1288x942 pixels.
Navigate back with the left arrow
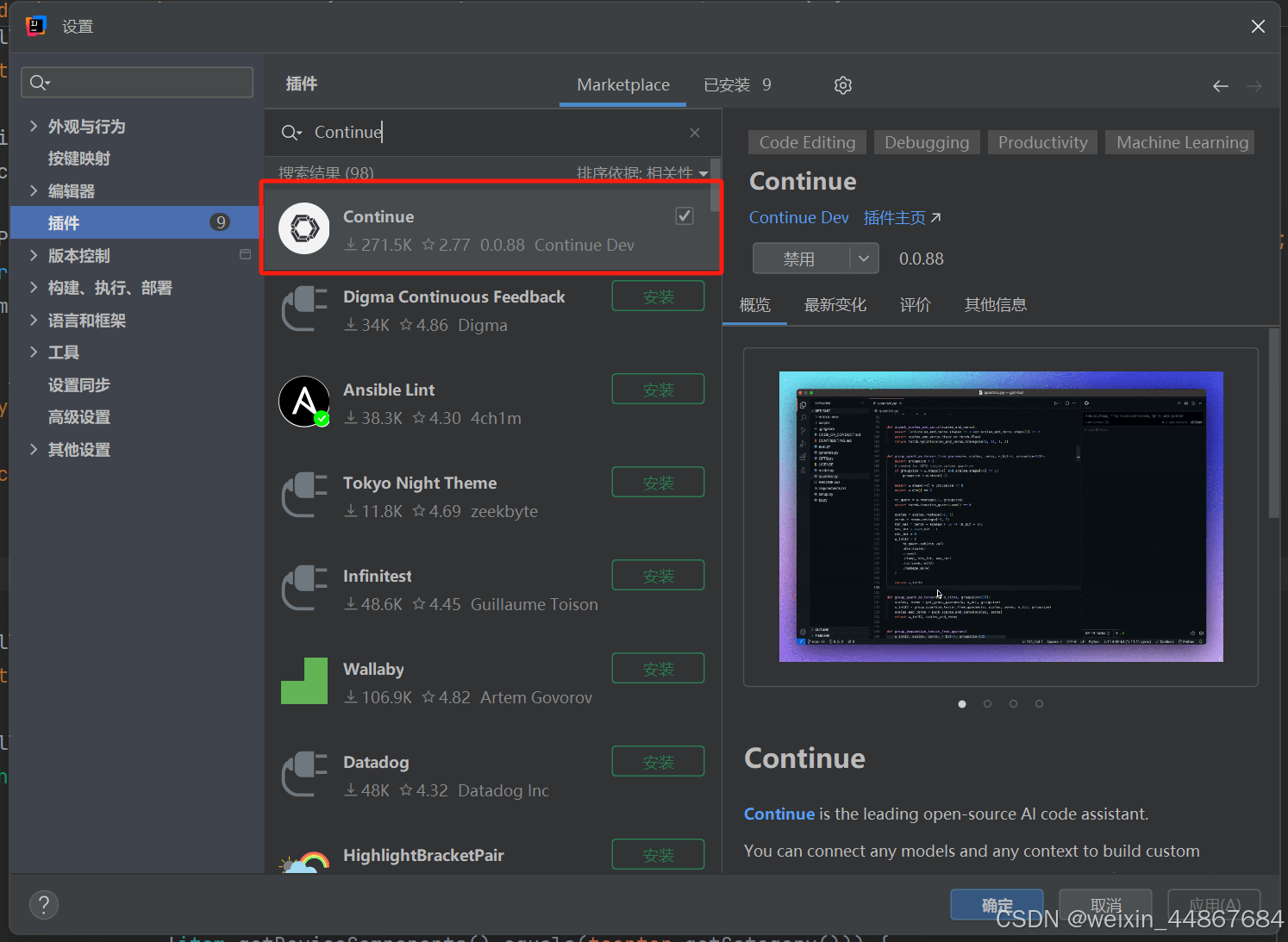coord(1221,86)
